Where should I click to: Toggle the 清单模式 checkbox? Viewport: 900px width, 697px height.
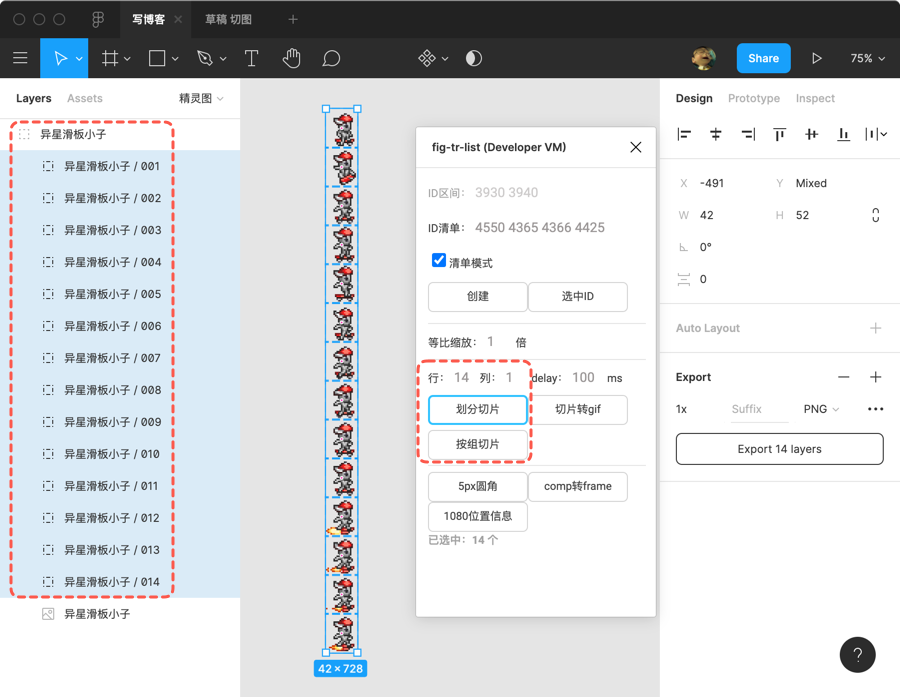click(439, 260)
